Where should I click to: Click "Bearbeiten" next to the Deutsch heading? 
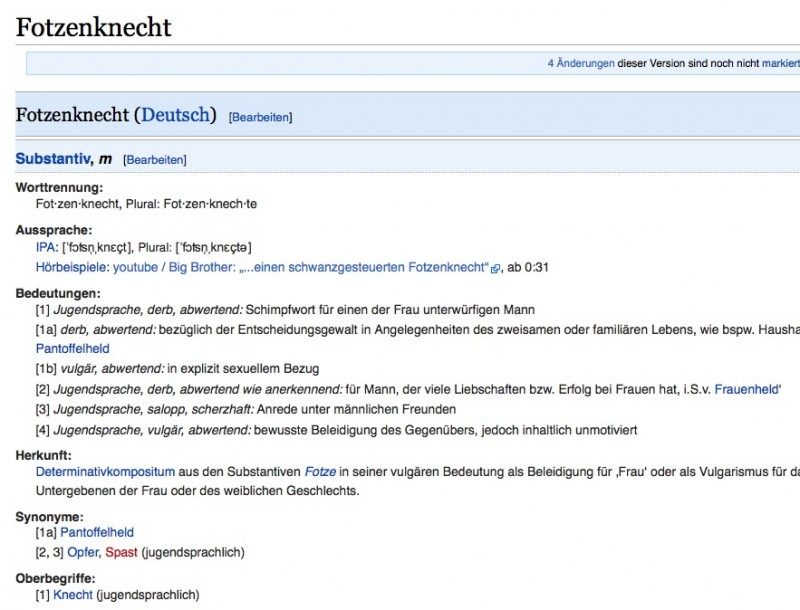261,117
